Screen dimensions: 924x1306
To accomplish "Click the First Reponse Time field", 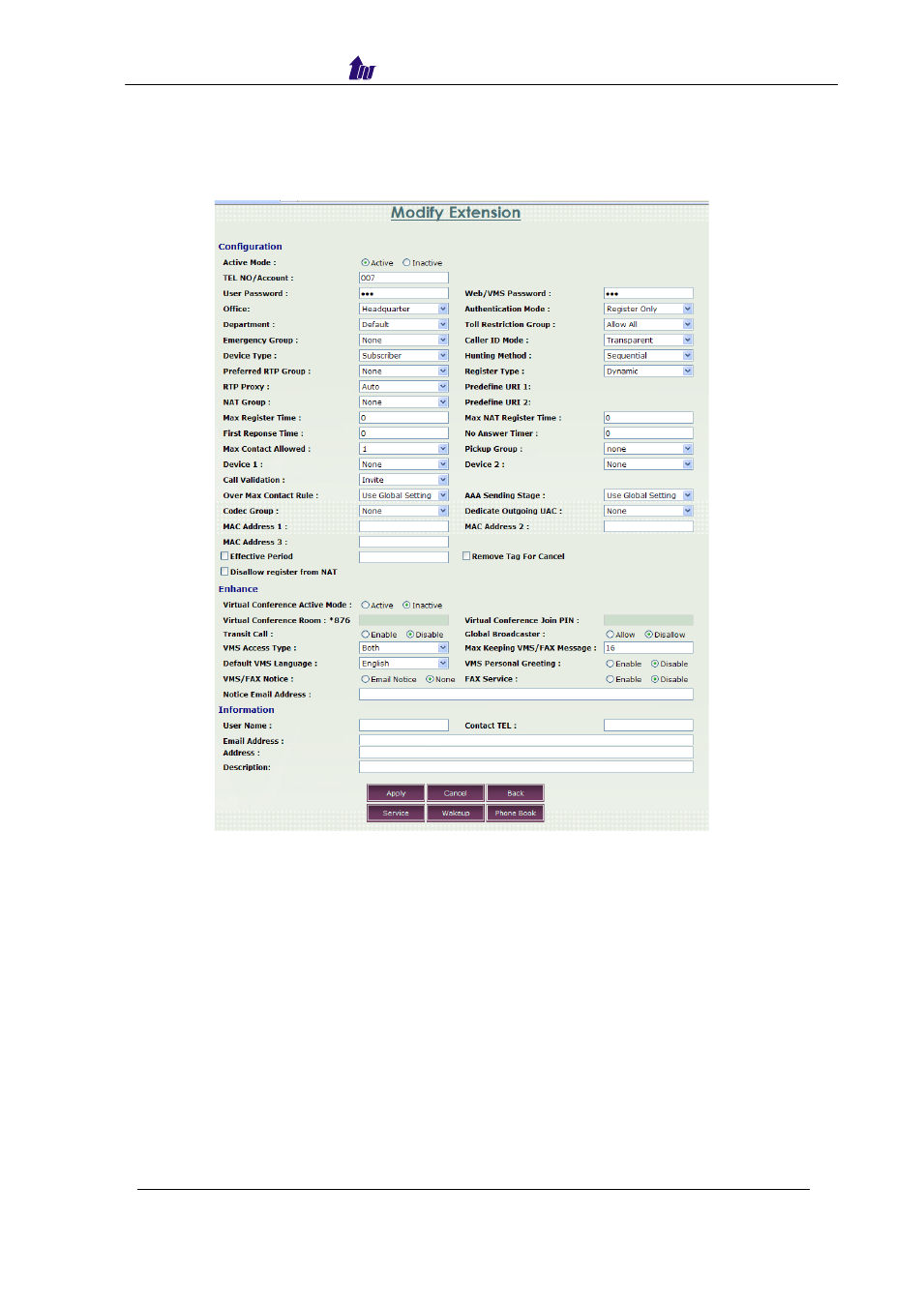I will (403, 433).
